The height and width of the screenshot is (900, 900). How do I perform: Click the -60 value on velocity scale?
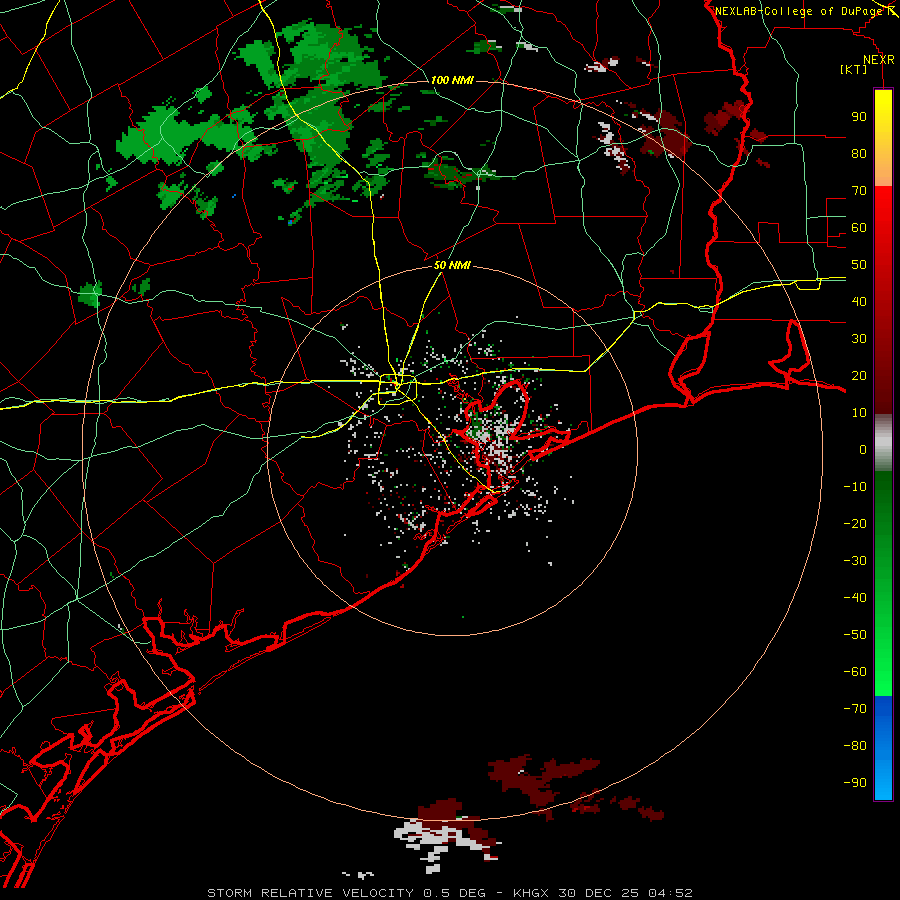855,672
